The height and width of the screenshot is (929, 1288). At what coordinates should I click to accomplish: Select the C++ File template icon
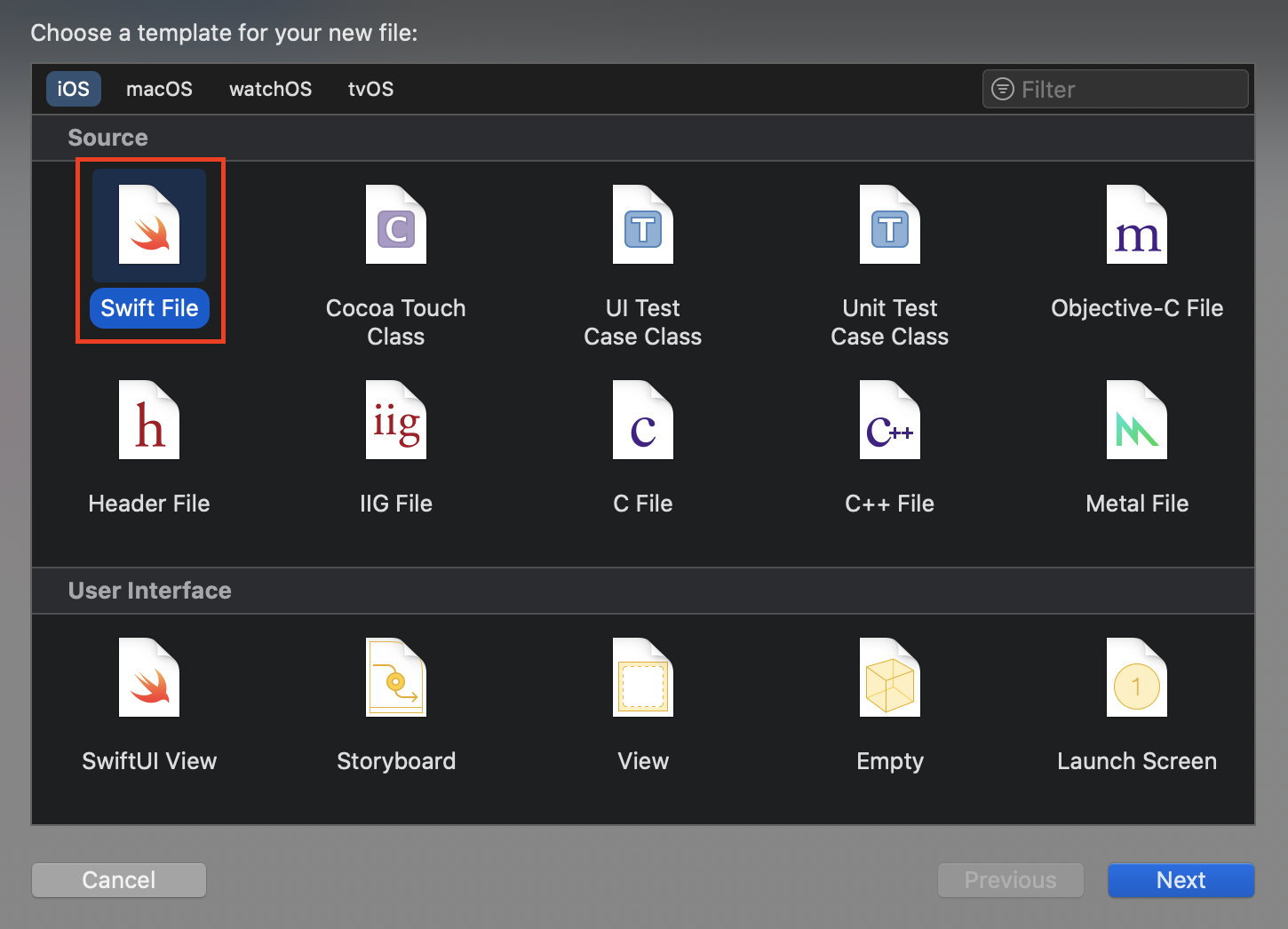[890, 420]
